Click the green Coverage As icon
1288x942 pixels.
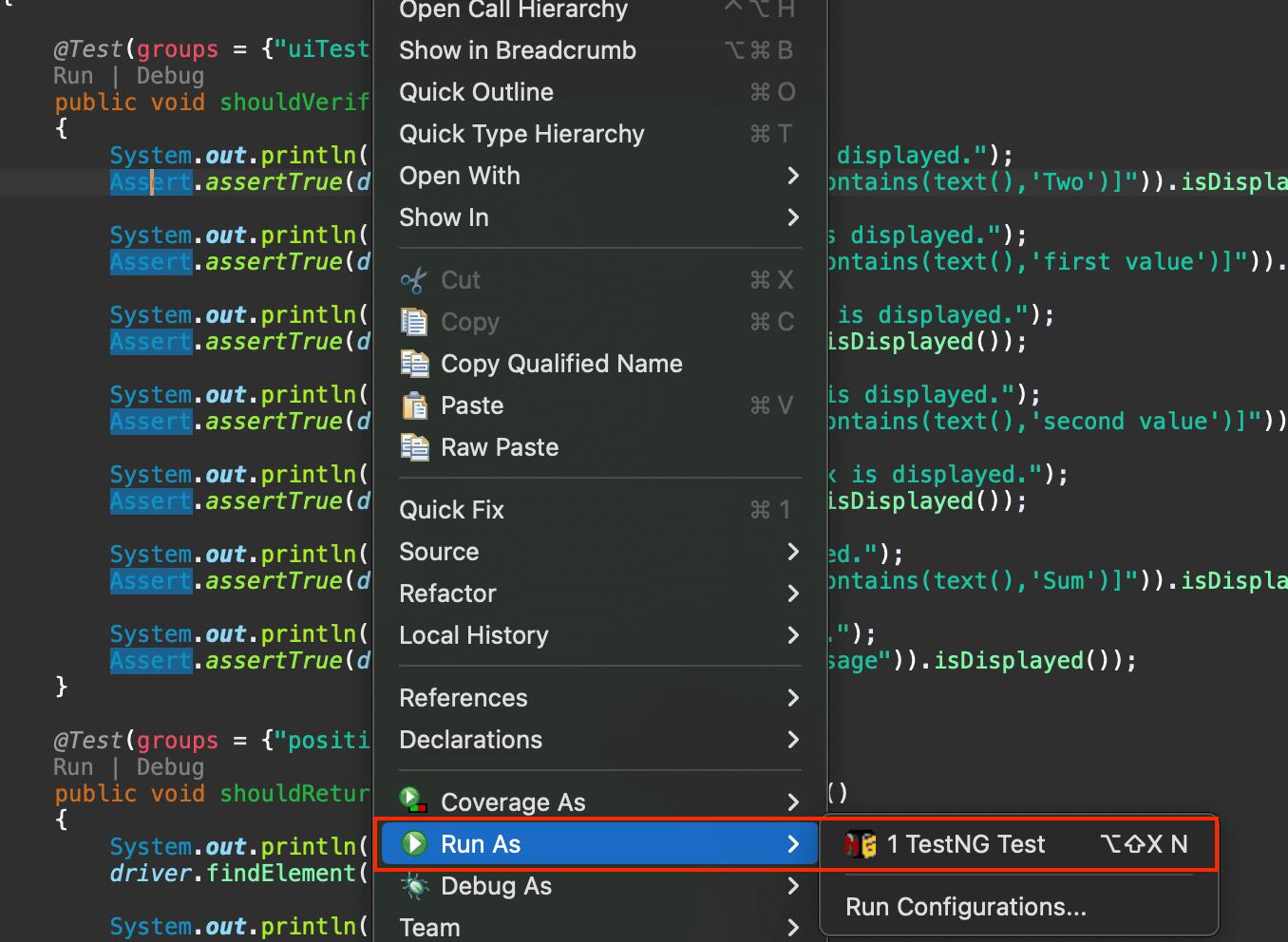tap(413, 801)
